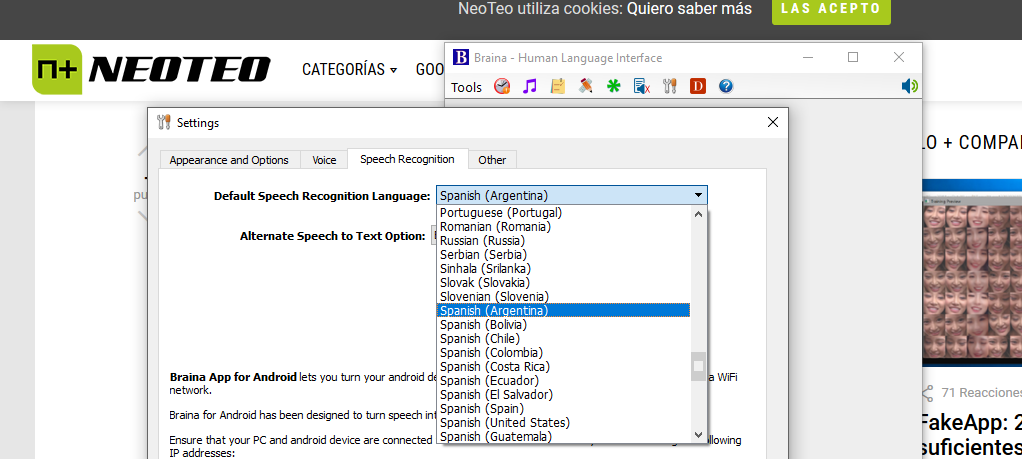Close the Settings dialog
The height and width of the screenshot is (459, 1022).
tap(772, 122)
